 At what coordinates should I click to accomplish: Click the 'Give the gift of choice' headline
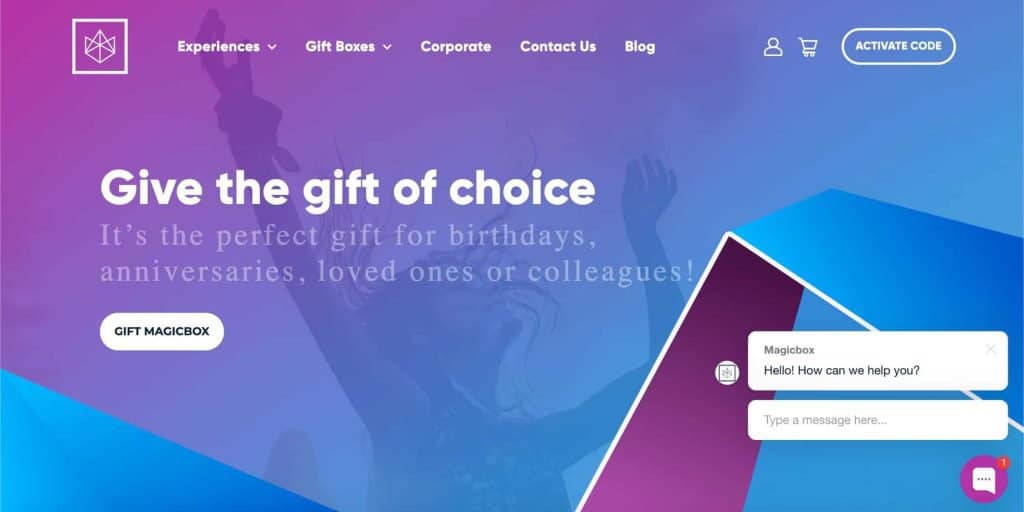(x=347, y=188)
